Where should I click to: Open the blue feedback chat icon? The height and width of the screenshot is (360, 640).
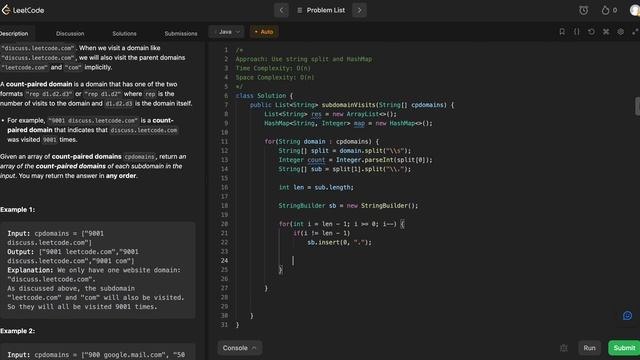click(627, 316)
